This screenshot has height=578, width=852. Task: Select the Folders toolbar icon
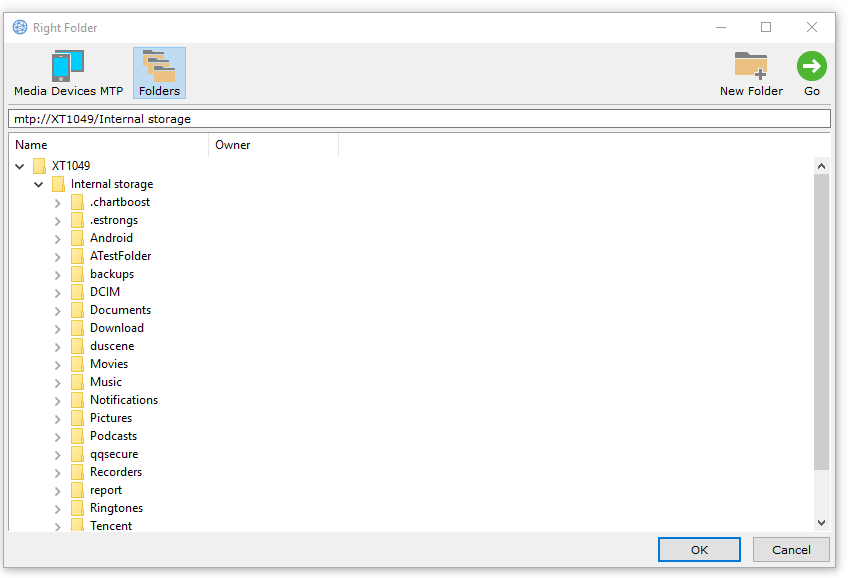(159, 67)
